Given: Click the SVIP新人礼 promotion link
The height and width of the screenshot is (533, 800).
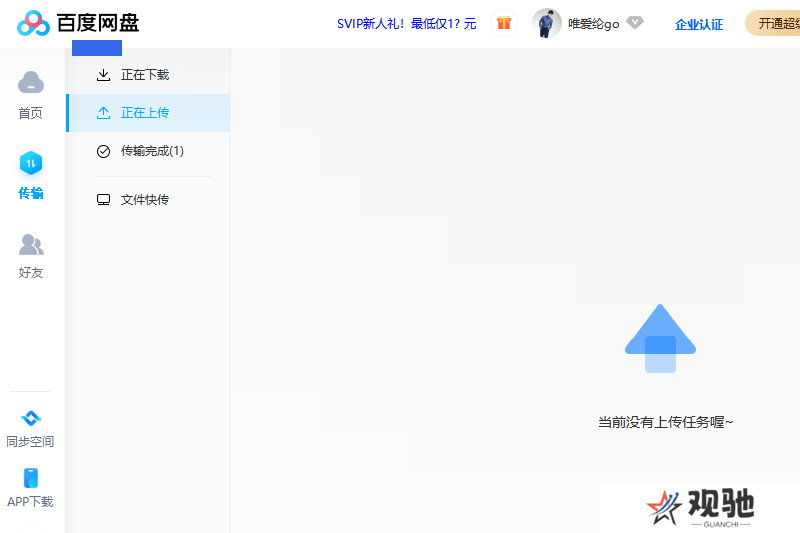Looking at the screenshot, I should point(406,23).
